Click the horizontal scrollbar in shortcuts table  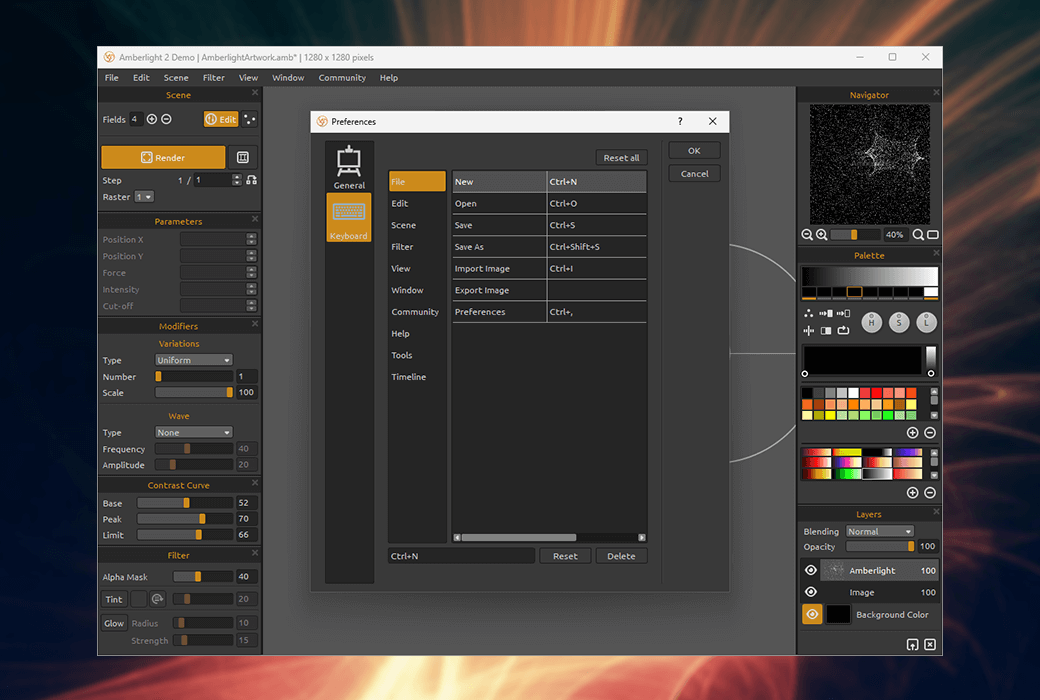point(549,537)
